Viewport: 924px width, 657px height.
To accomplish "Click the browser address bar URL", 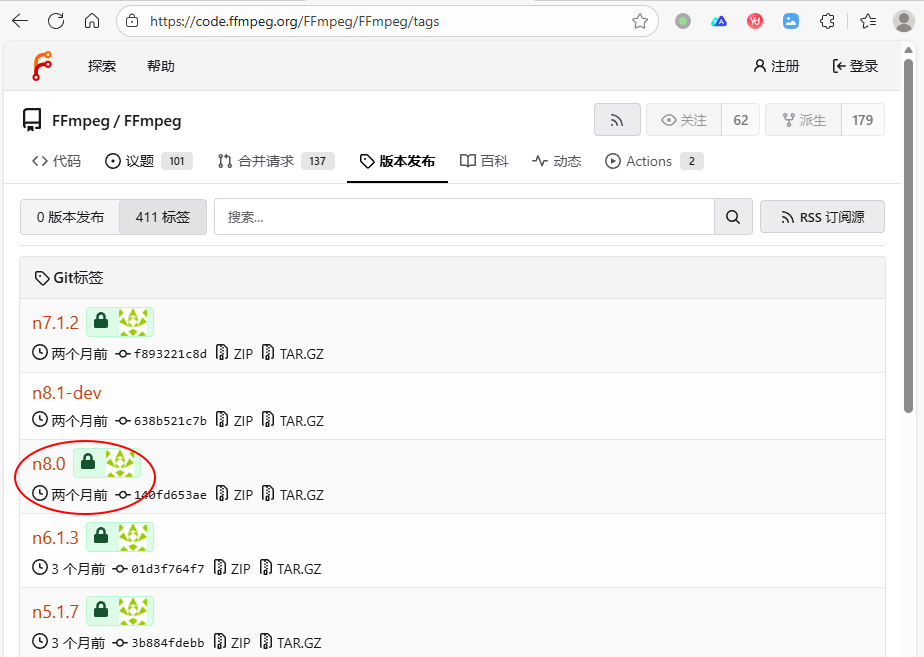I will pyautogui.click(x=295, y=21).
